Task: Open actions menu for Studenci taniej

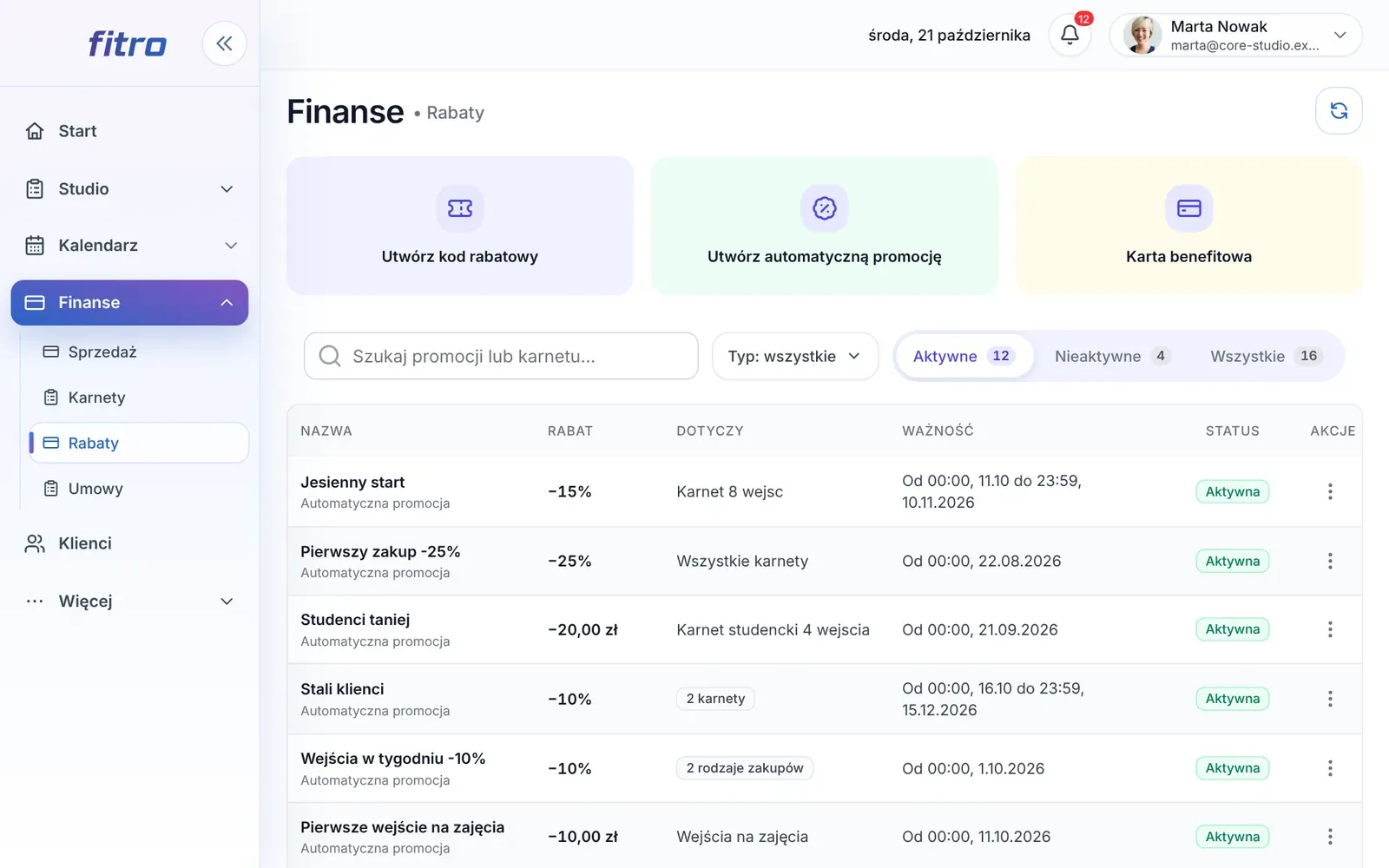Action: (1330, 629)
